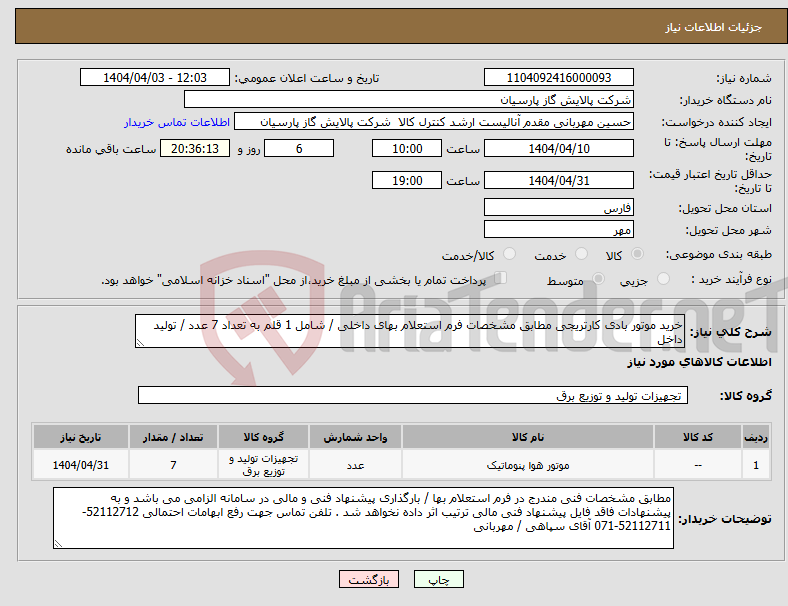Click the delivery city field مهر
The width and height of the screenshot is (788, 606).
[558, 229]
